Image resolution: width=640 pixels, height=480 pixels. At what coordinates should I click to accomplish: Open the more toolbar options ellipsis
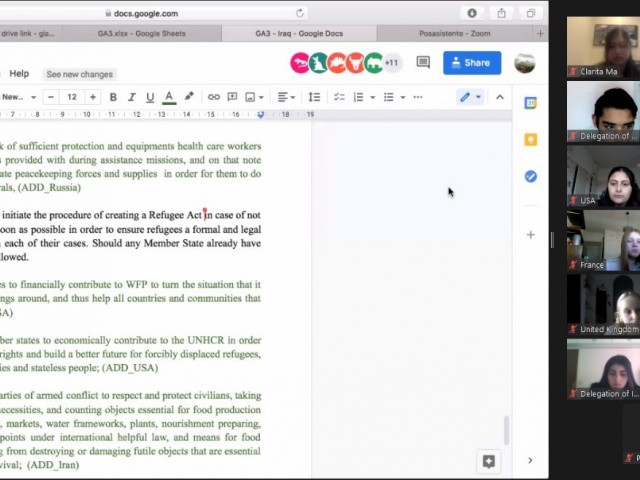(418, 97)
